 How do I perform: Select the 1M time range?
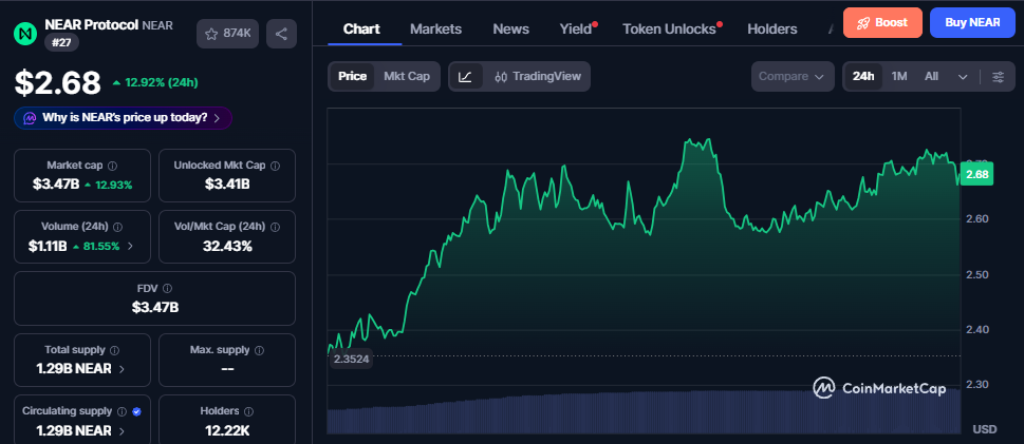[899, 76]
